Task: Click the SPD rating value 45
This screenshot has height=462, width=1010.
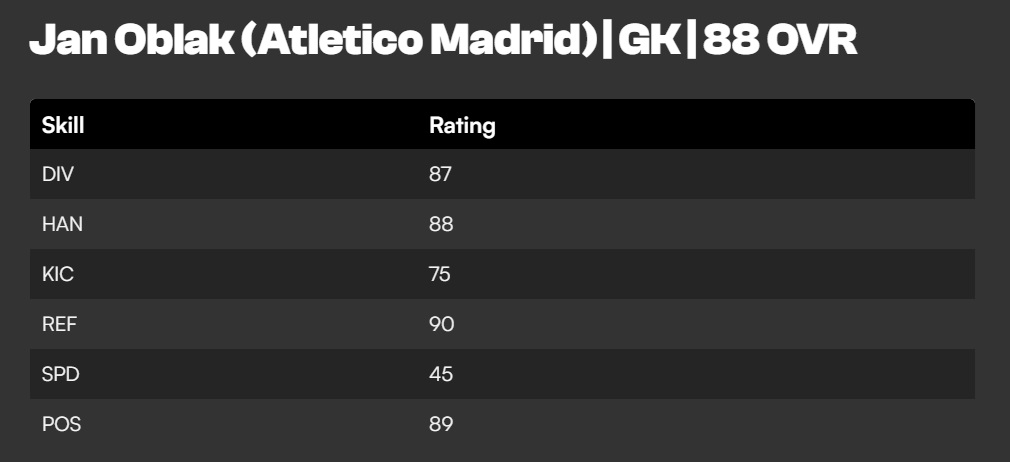Action: pyautogui.click(x=441, y=374)
